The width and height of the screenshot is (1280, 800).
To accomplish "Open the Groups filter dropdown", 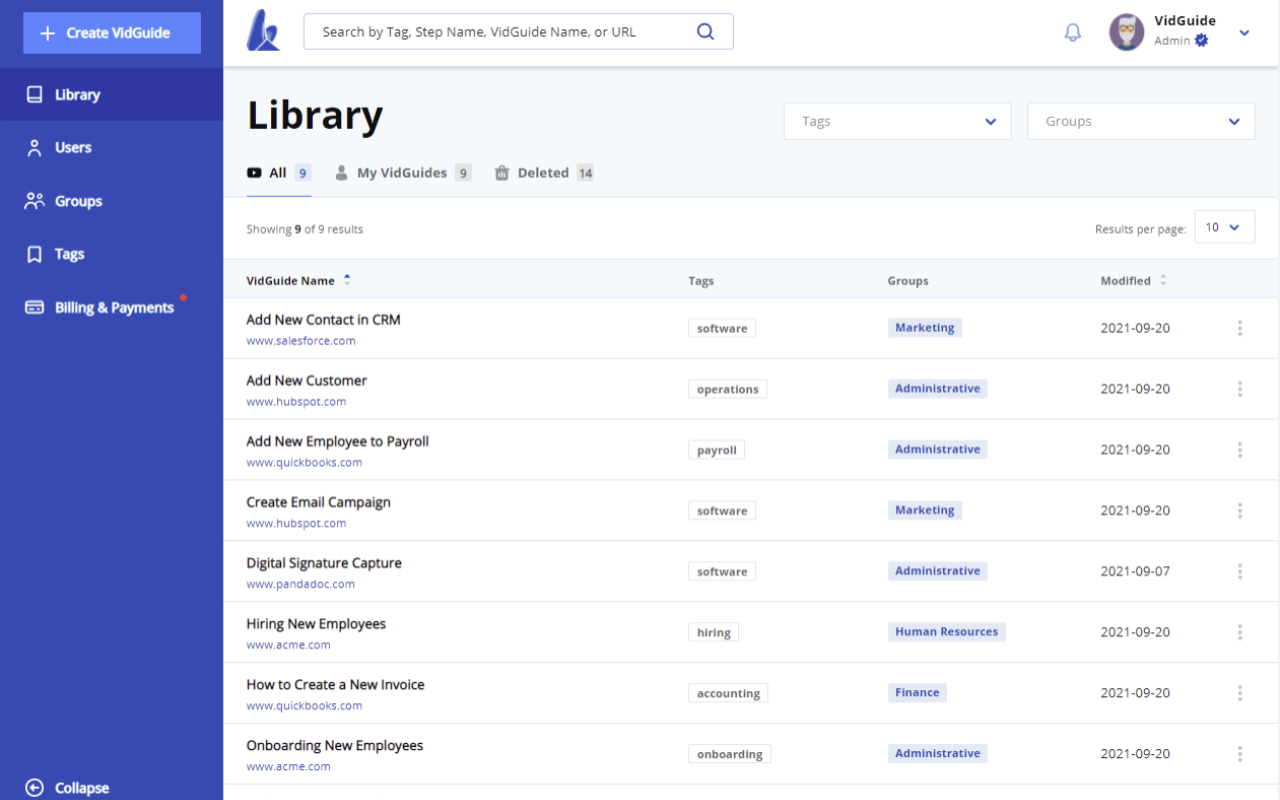I will pyautogui.click(x=1140, y=120).
